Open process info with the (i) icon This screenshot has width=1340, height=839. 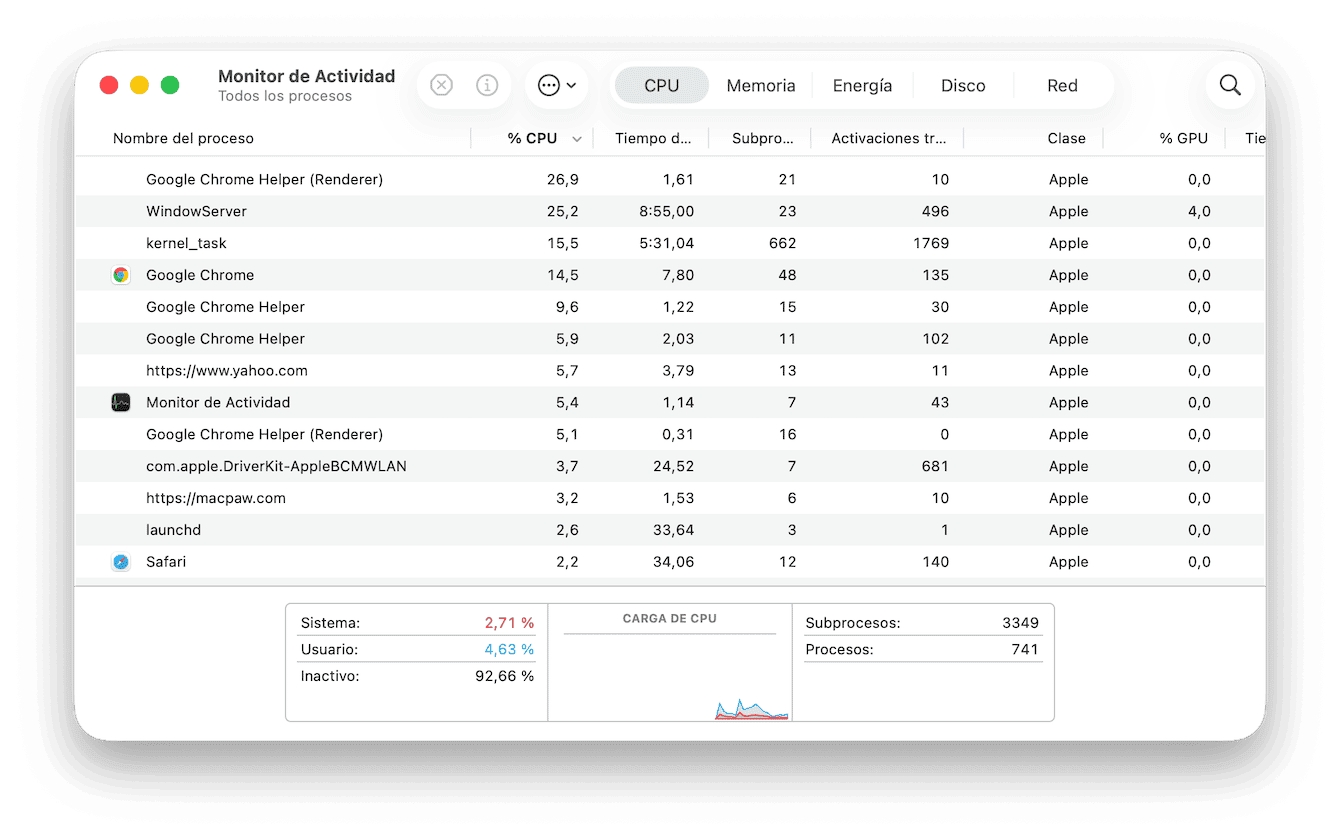(487, 85)
